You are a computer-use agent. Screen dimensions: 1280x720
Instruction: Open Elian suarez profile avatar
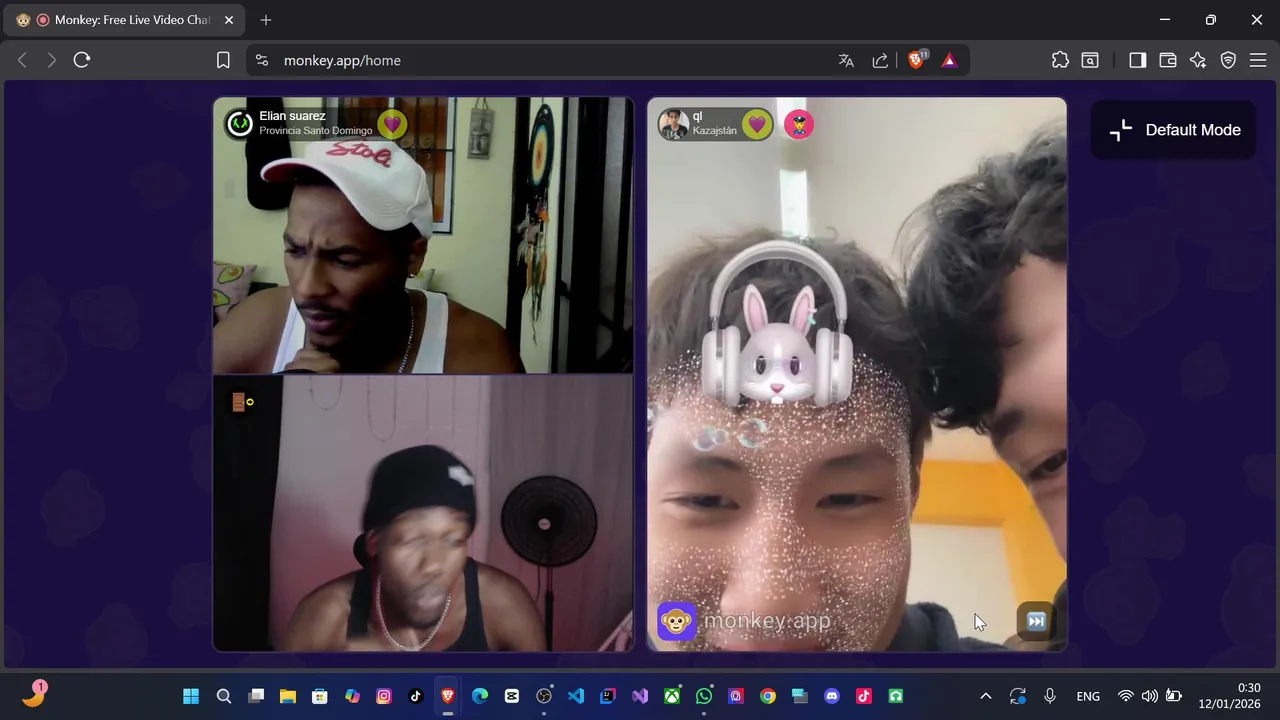pos(240,123)
